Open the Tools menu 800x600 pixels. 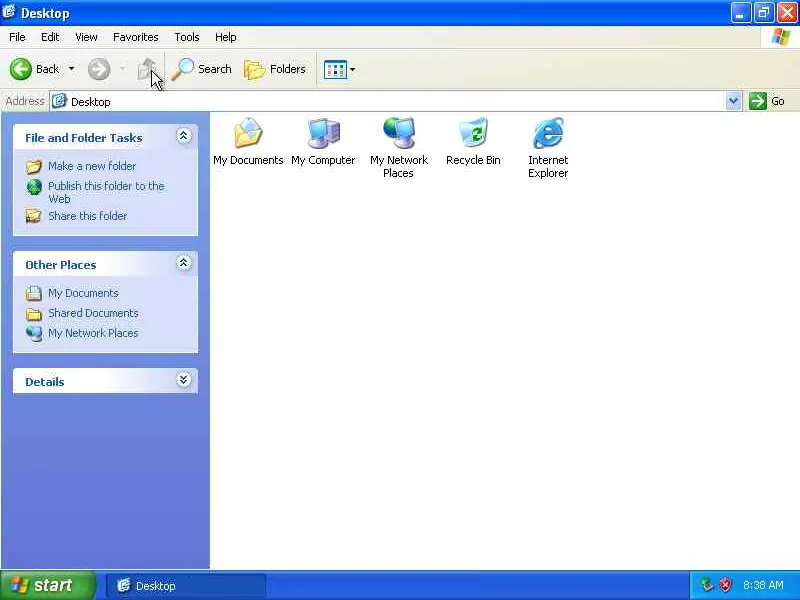[x=187, y=37]
